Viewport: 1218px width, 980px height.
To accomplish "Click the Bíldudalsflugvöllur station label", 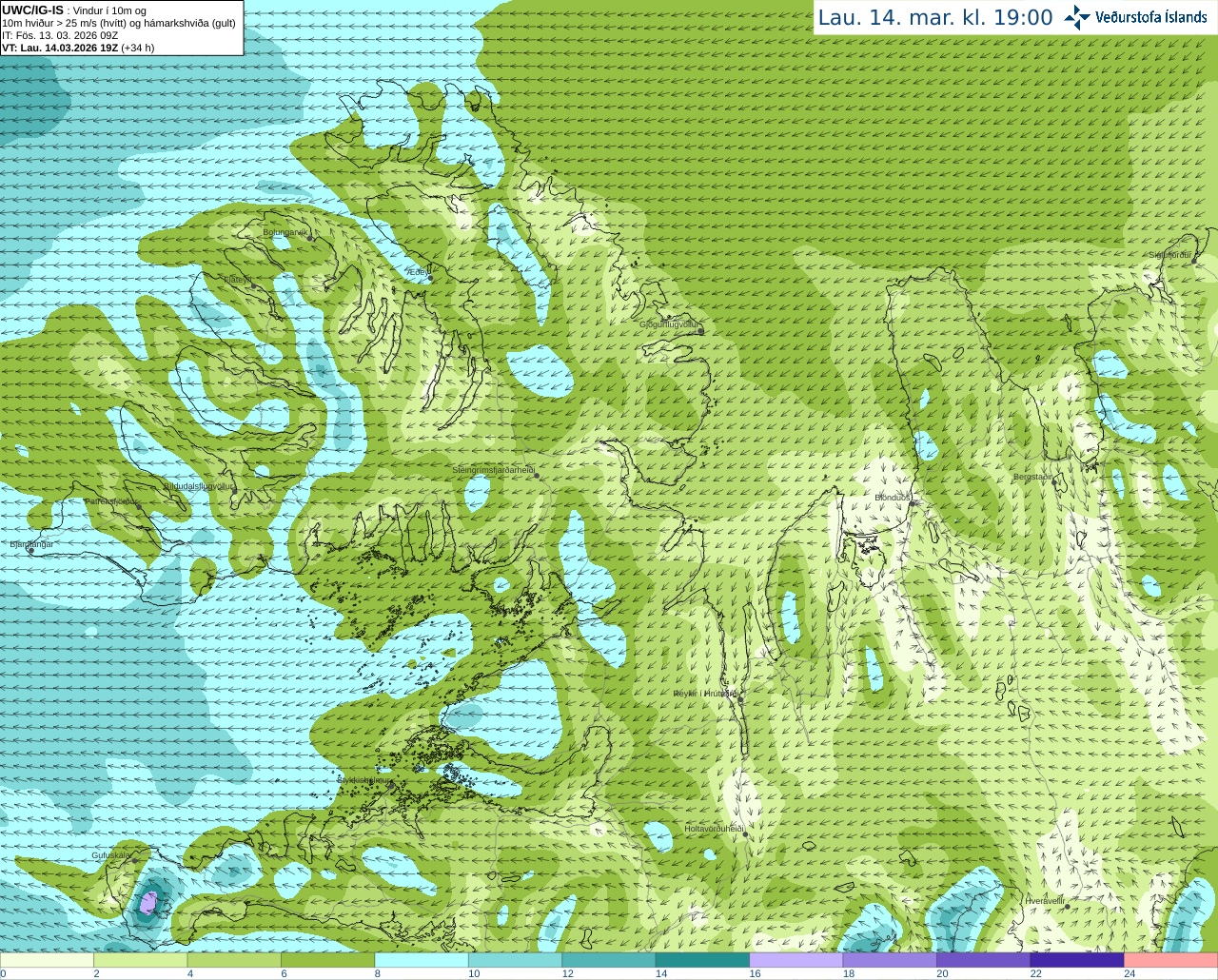I will 199,486.
